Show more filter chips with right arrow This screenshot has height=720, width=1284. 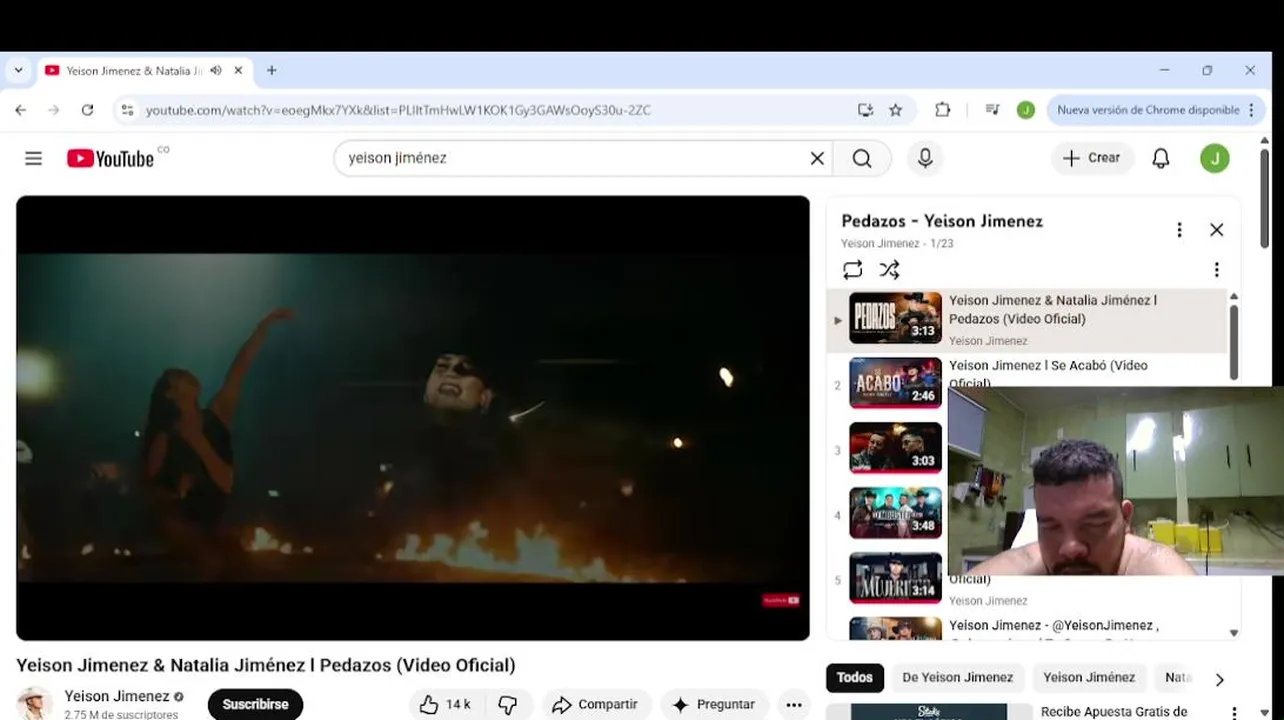pos(1219,679)
